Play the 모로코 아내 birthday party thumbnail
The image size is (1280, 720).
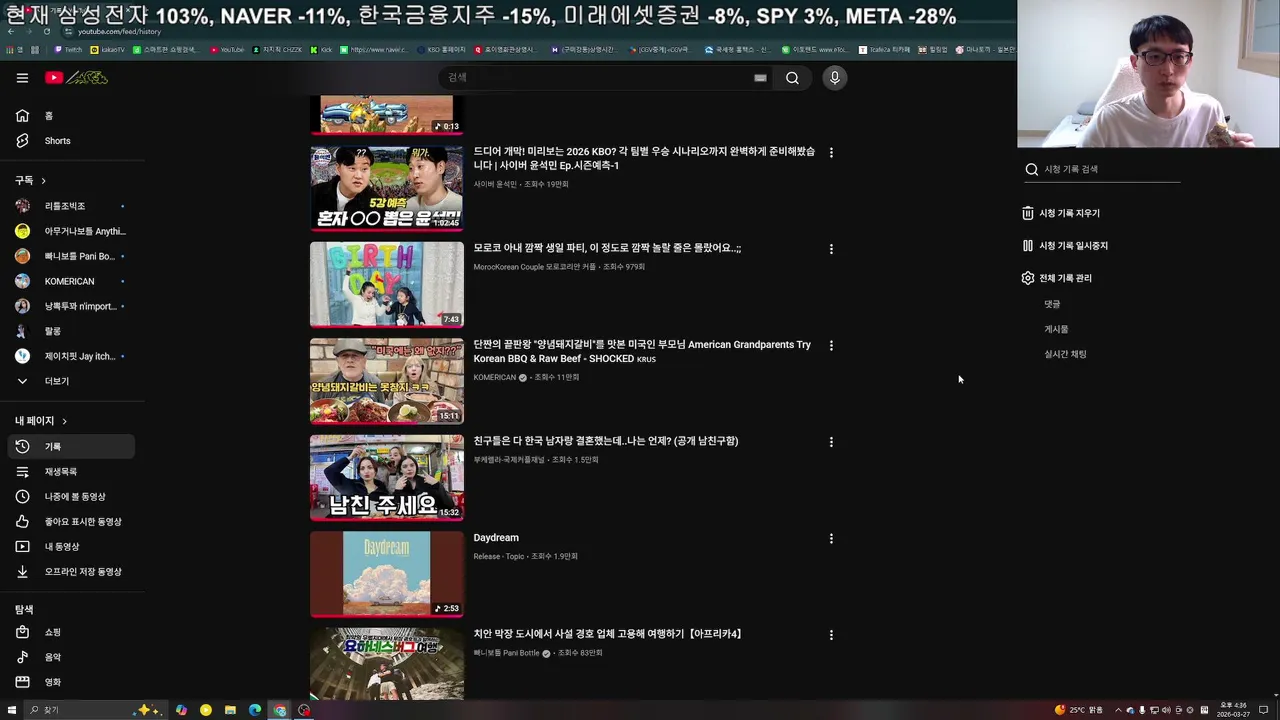[387, 284]
